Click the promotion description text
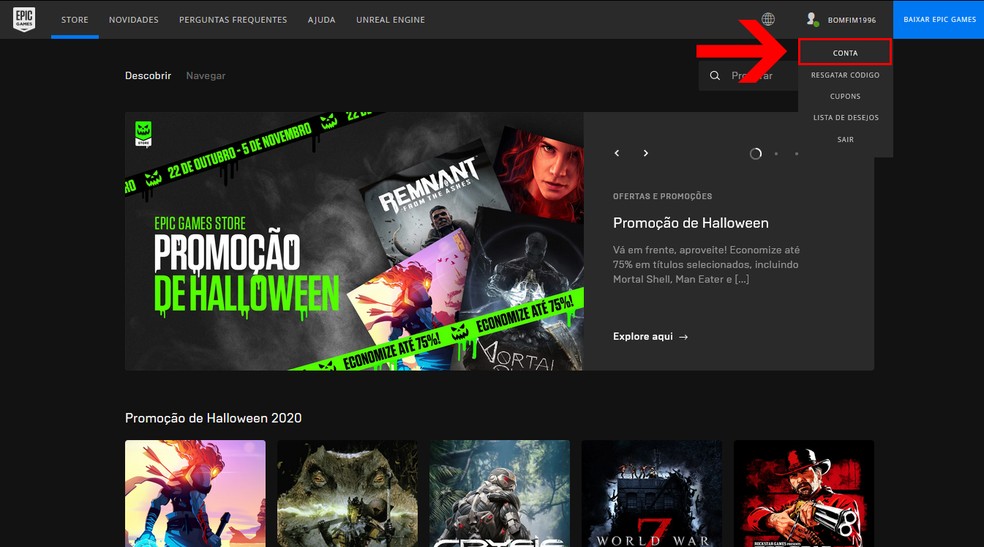Screen dimensions: 984x547 pos(706,264)
